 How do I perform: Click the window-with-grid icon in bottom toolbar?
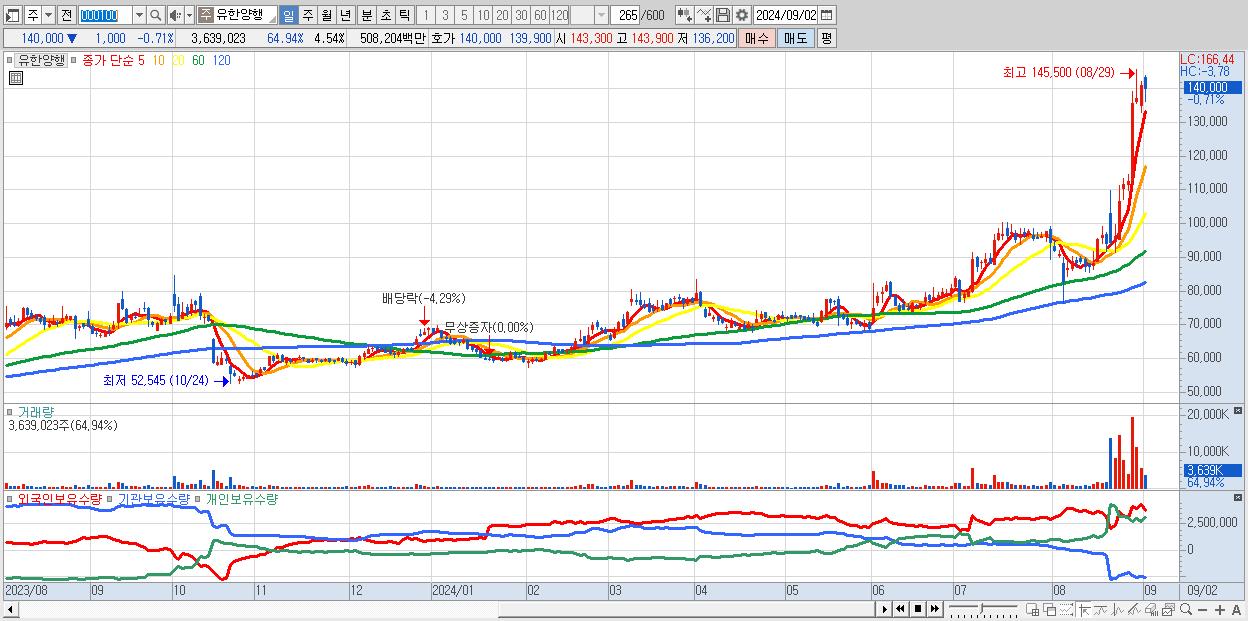coord(1033,609)
